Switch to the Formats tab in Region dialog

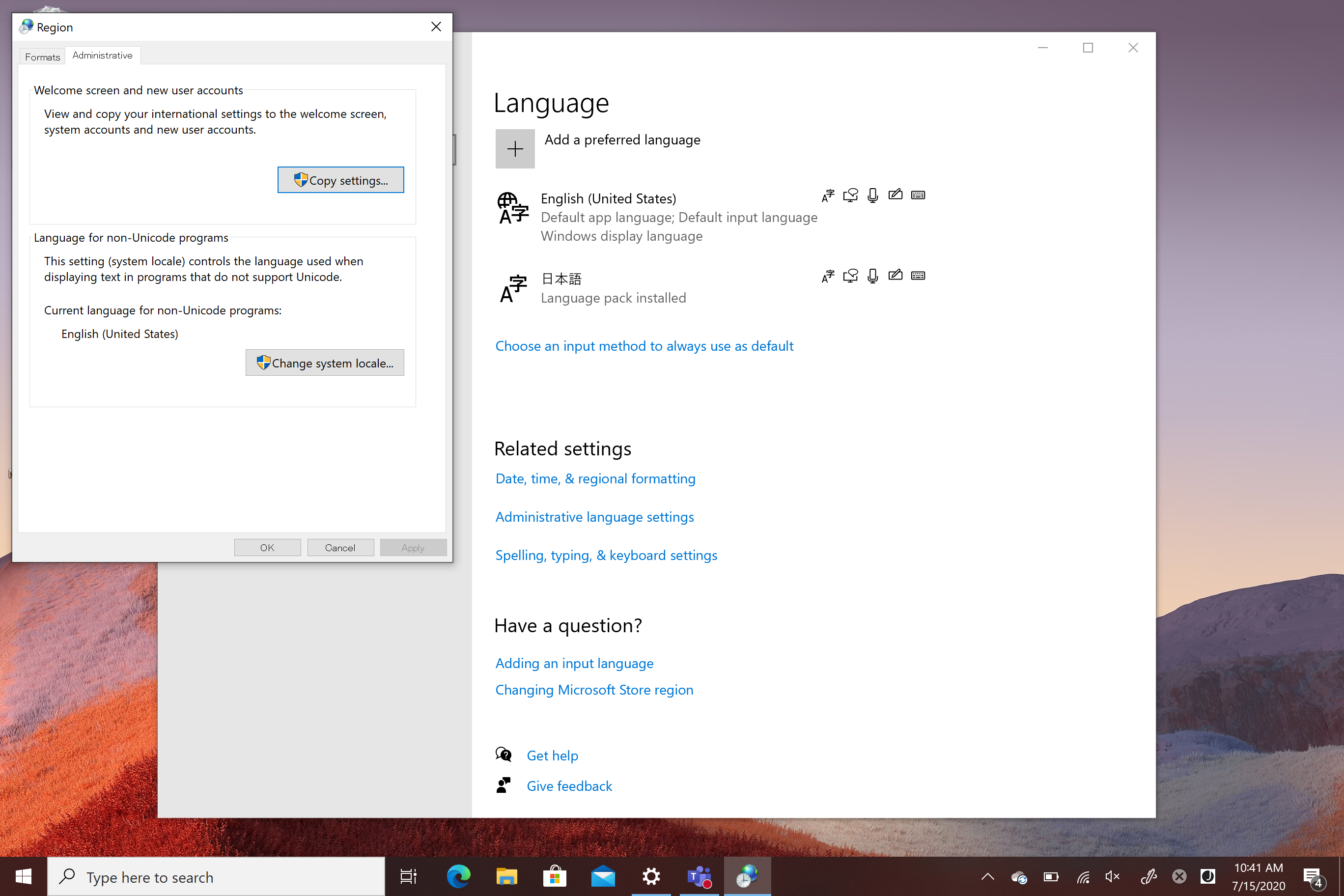point(42,56)
